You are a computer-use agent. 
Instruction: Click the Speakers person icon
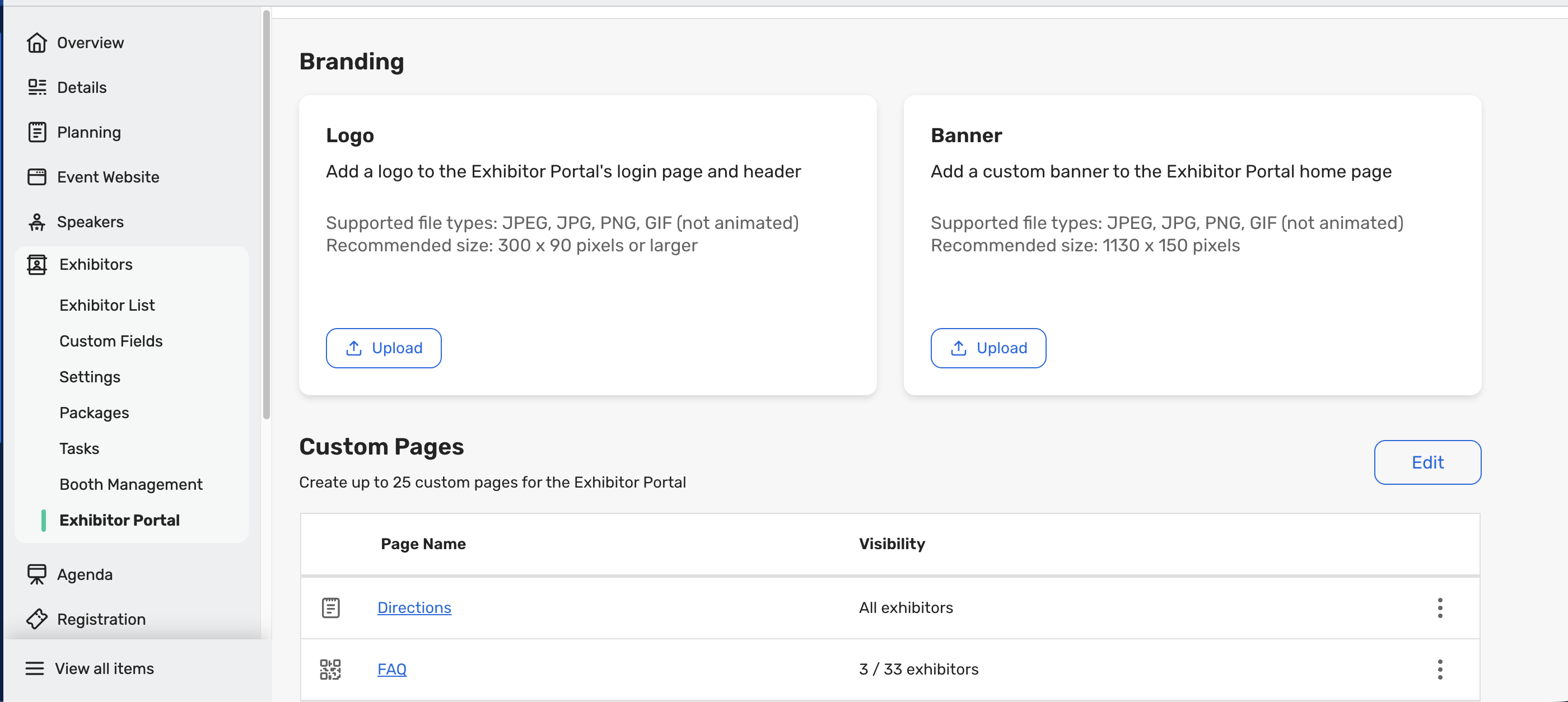click(x=36, y=222)
